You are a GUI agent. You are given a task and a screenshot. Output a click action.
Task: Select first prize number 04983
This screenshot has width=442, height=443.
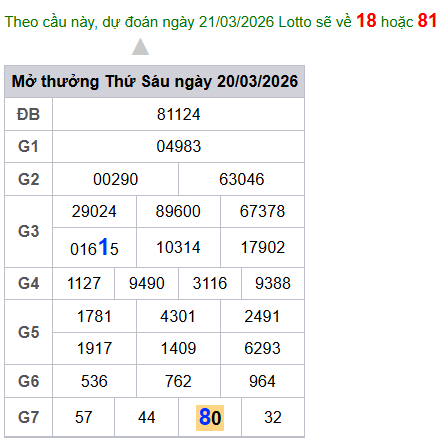coord(179,146)
